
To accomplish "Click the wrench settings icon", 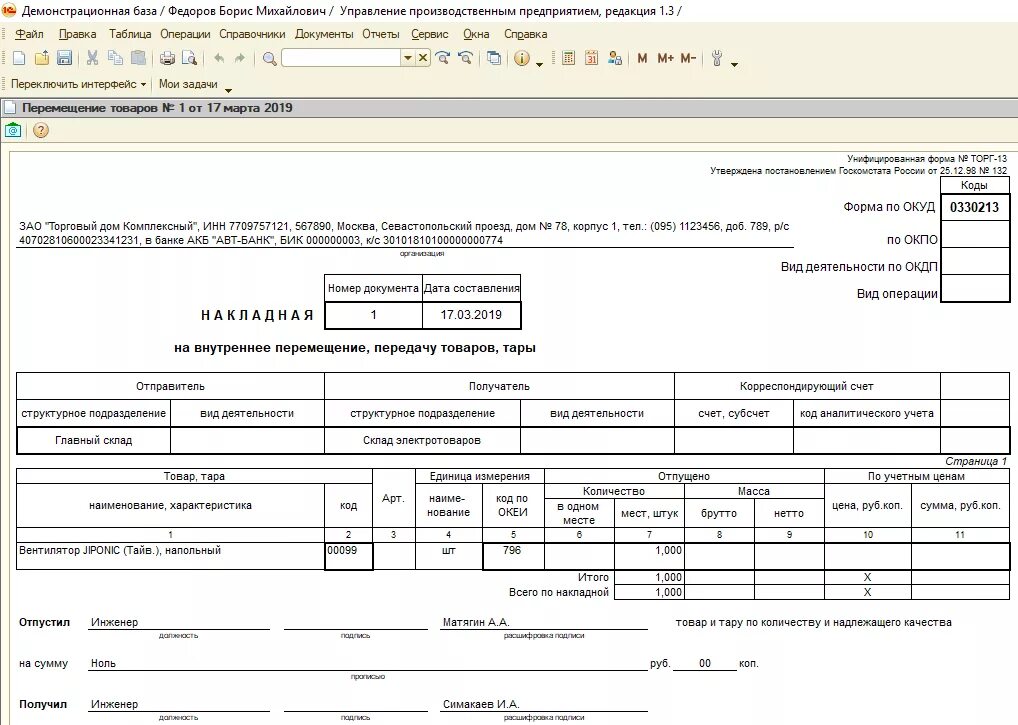I will (717, 58).
